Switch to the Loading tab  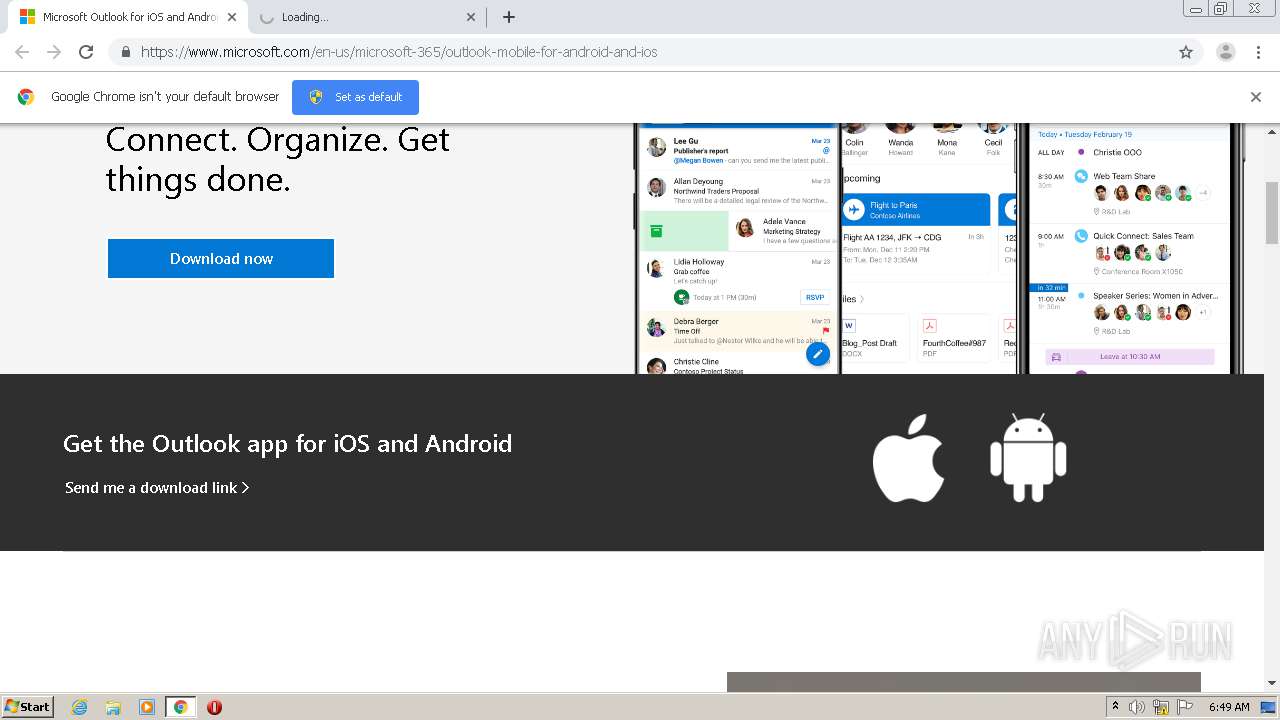365,17
